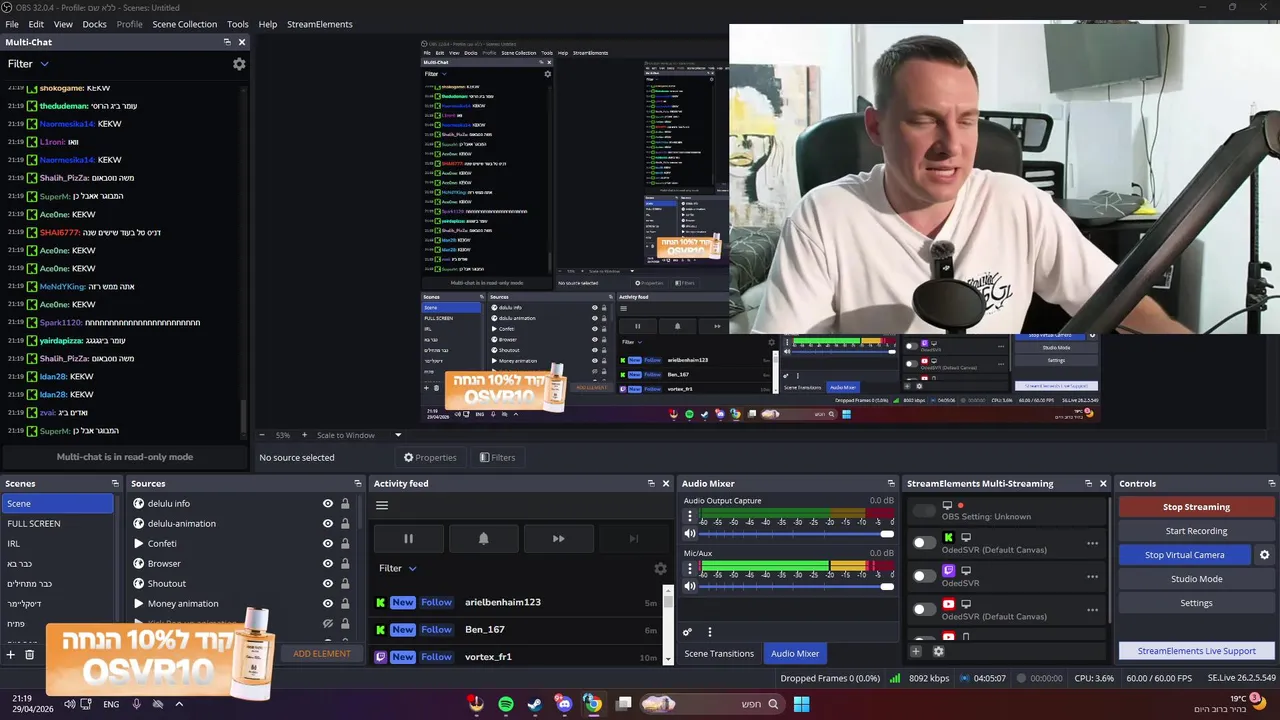Viewport: 1280px width, 720px height.
Task: Switch to Scene Transitions tab
Action: tap(719, 654)
